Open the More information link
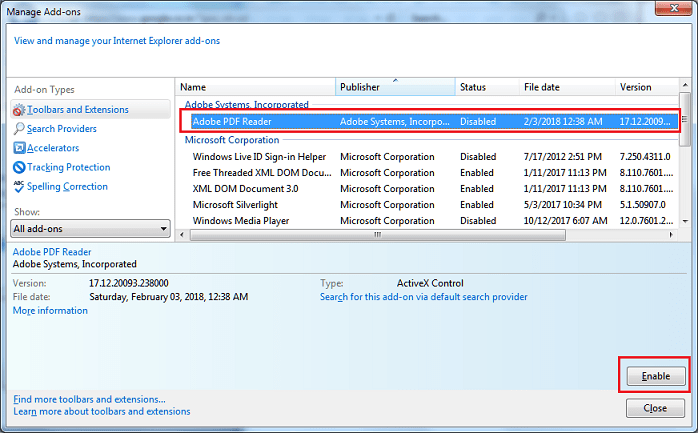The width and height of the screenshot is (698, 433). coord(50,311)
